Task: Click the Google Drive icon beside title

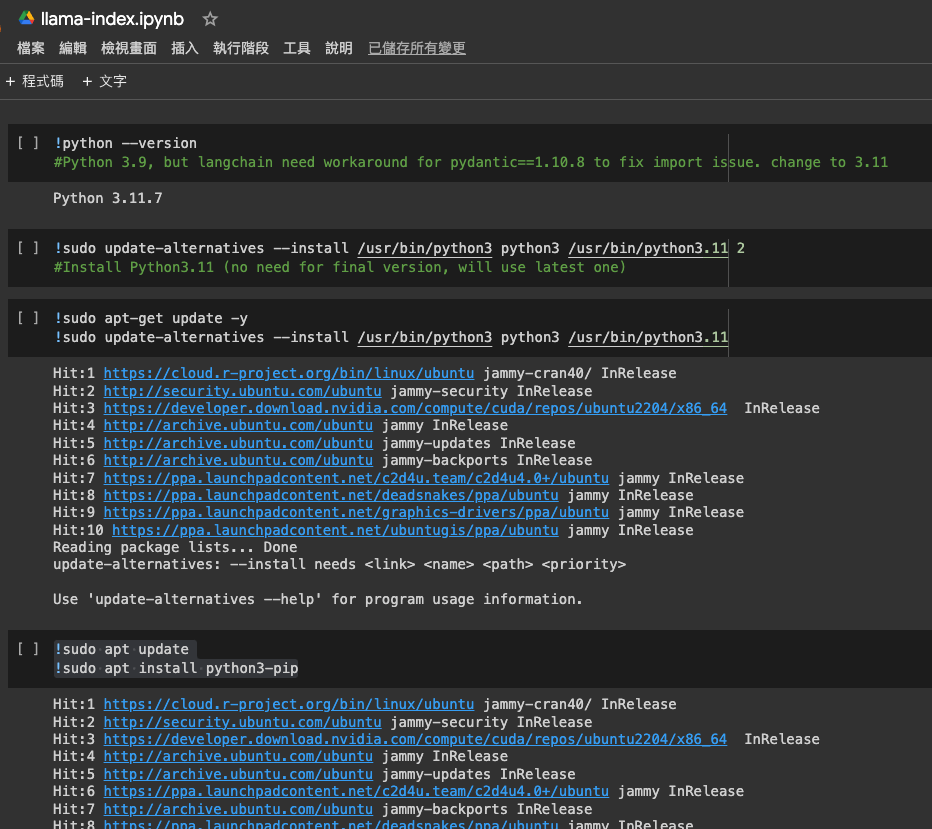Action: point(26,18)
